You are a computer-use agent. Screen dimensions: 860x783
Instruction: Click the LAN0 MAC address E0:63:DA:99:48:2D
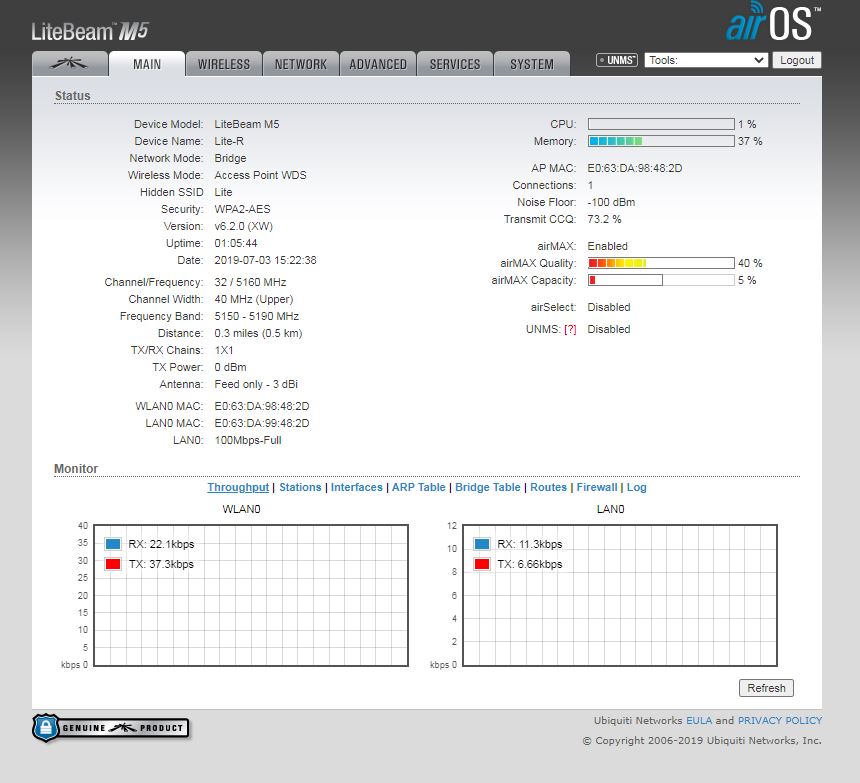(x=262, y=423)
